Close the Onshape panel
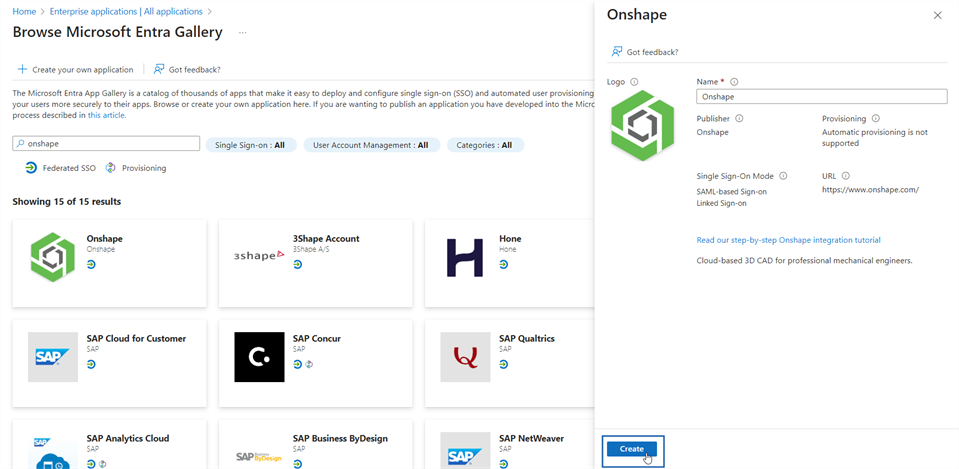 pos(937,16)
